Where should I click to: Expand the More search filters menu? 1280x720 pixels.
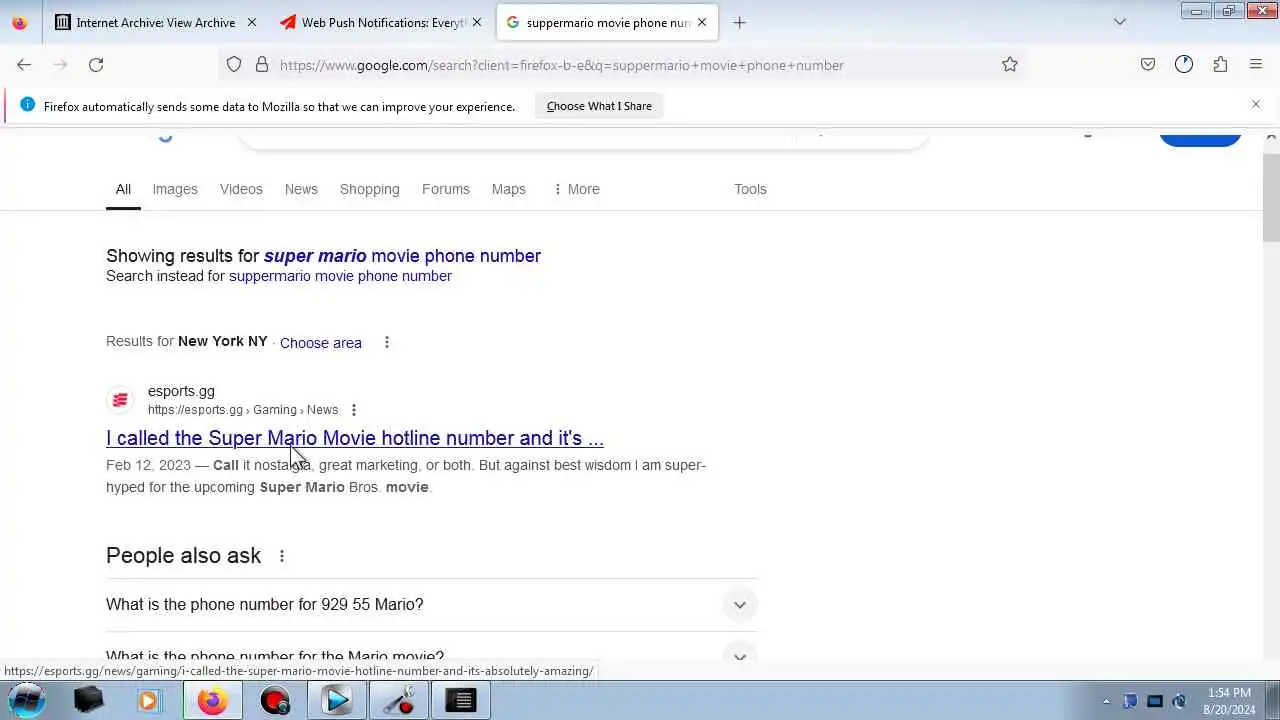point(576,189)
